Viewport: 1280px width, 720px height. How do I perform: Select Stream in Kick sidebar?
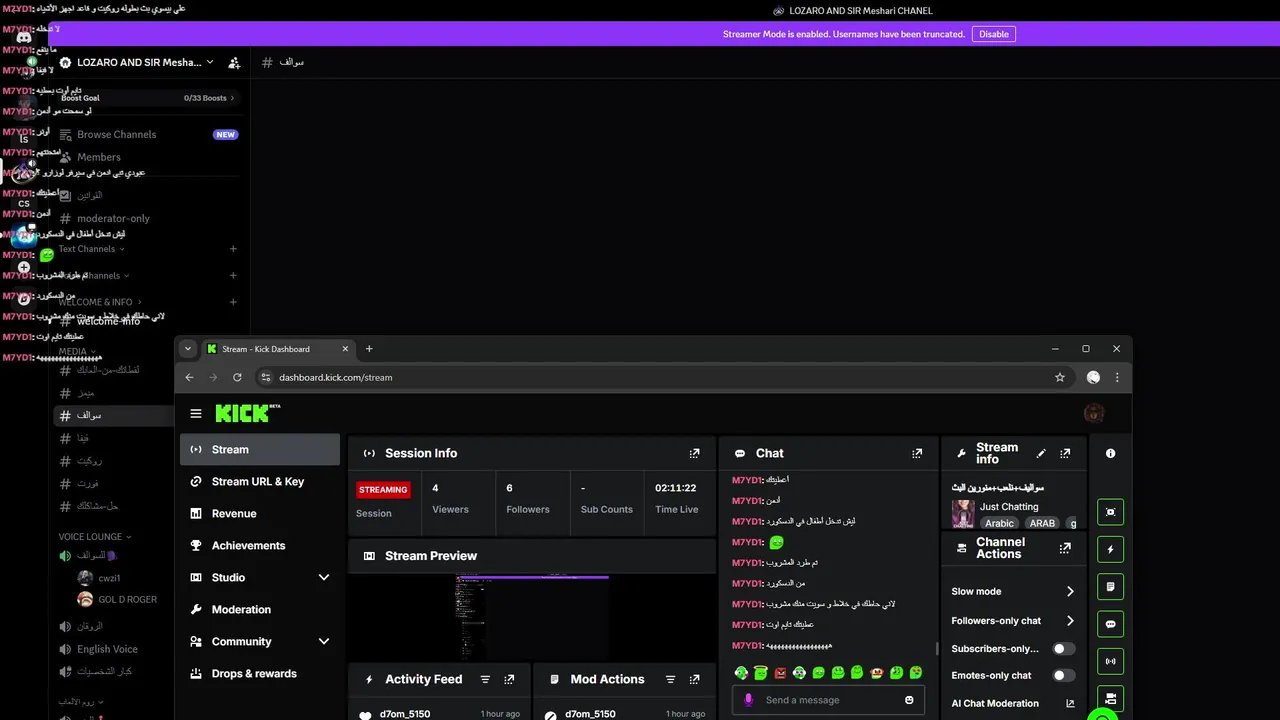[260, 450]
